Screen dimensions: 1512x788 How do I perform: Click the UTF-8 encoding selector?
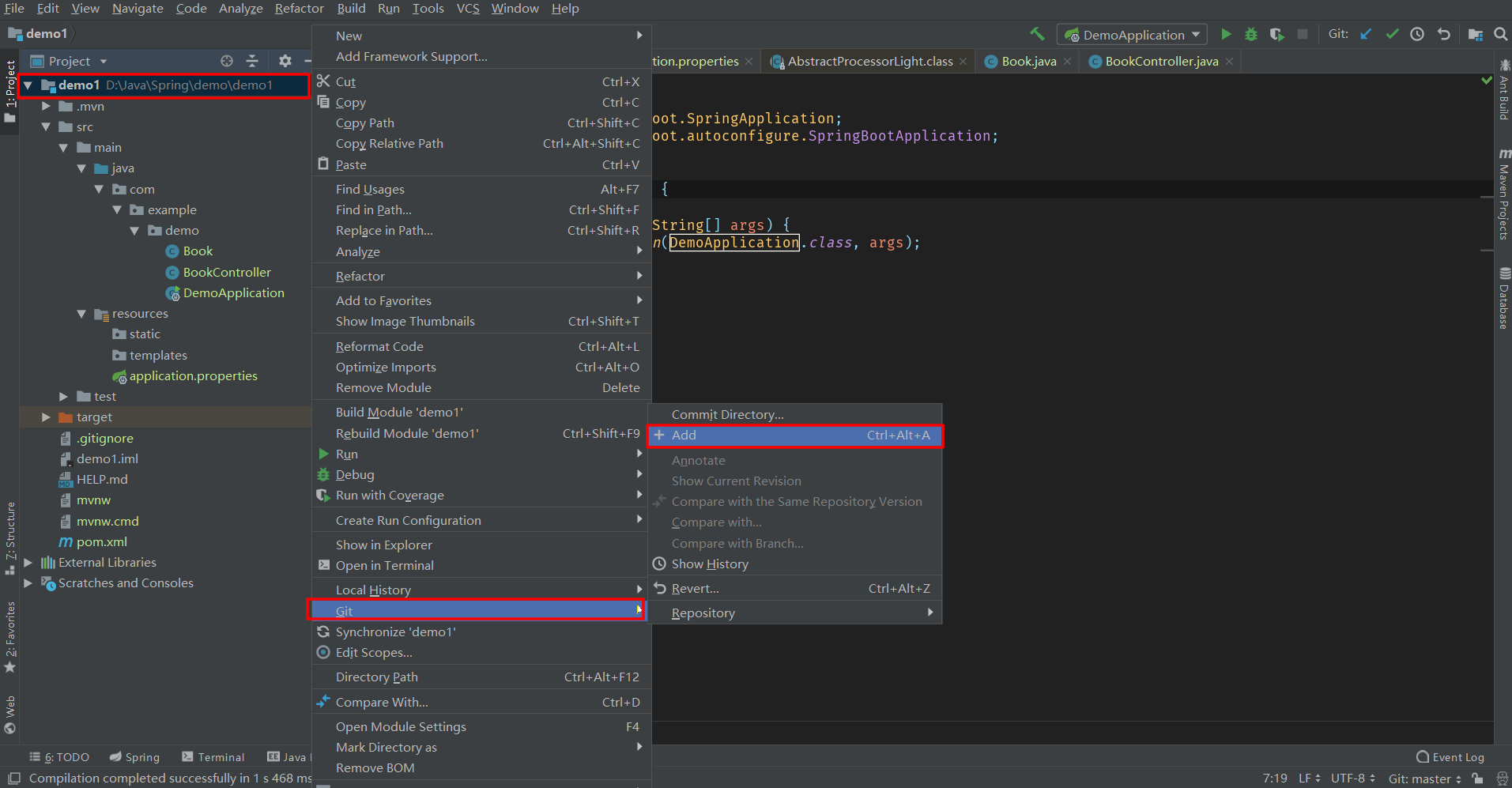pyautogui.click(x=1352, y=779)
